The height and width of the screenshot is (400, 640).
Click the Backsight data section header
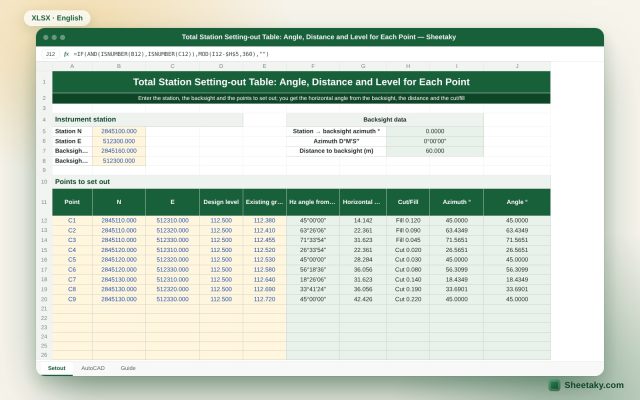[385, 120]
